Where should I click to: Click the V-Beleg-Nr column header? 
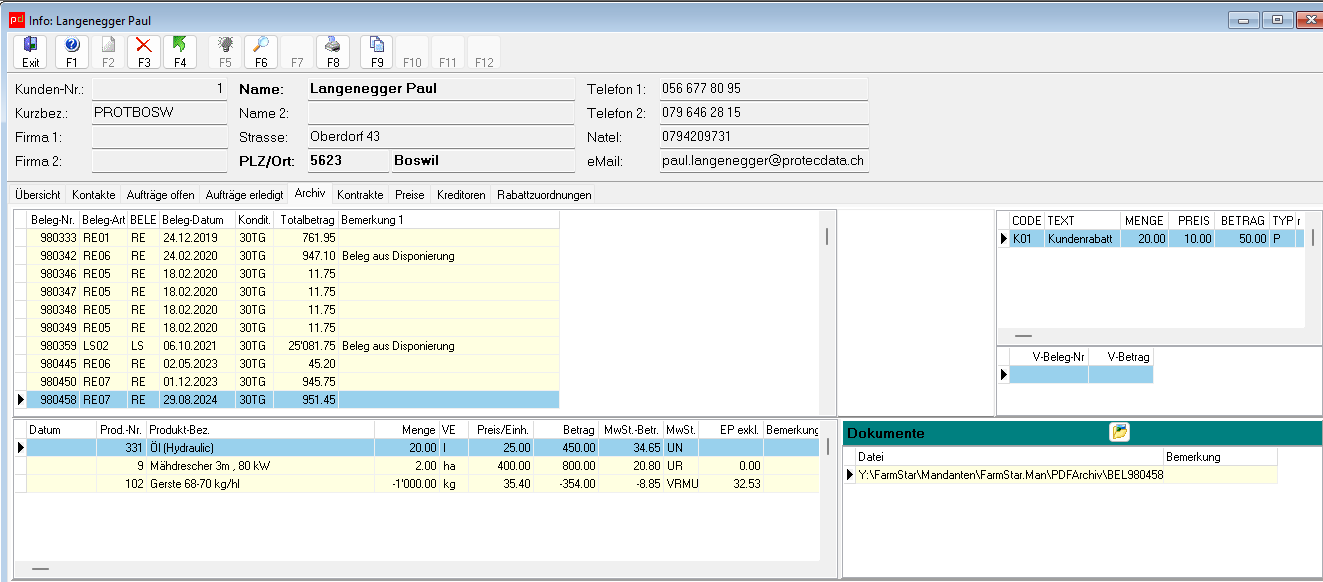[x=1049, y=356]
